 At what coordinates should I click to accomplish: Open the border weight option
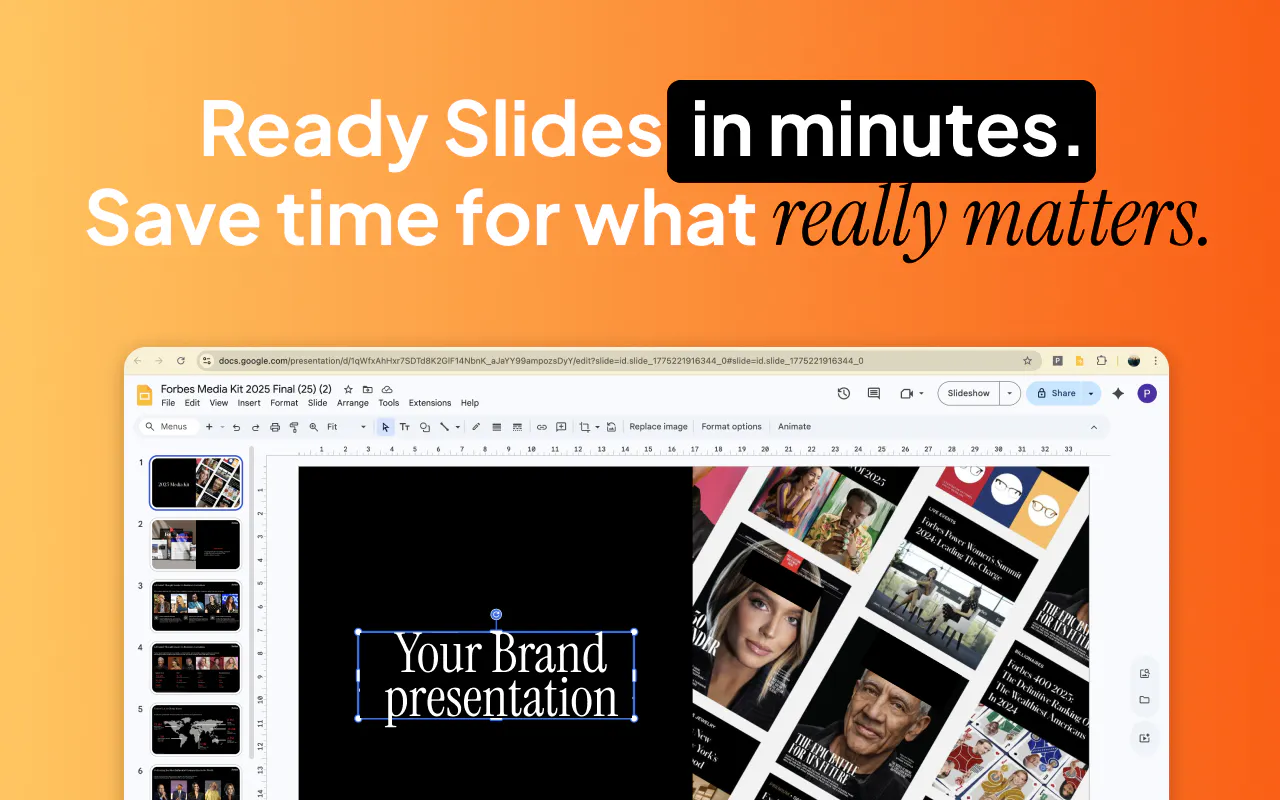[497, 427]
